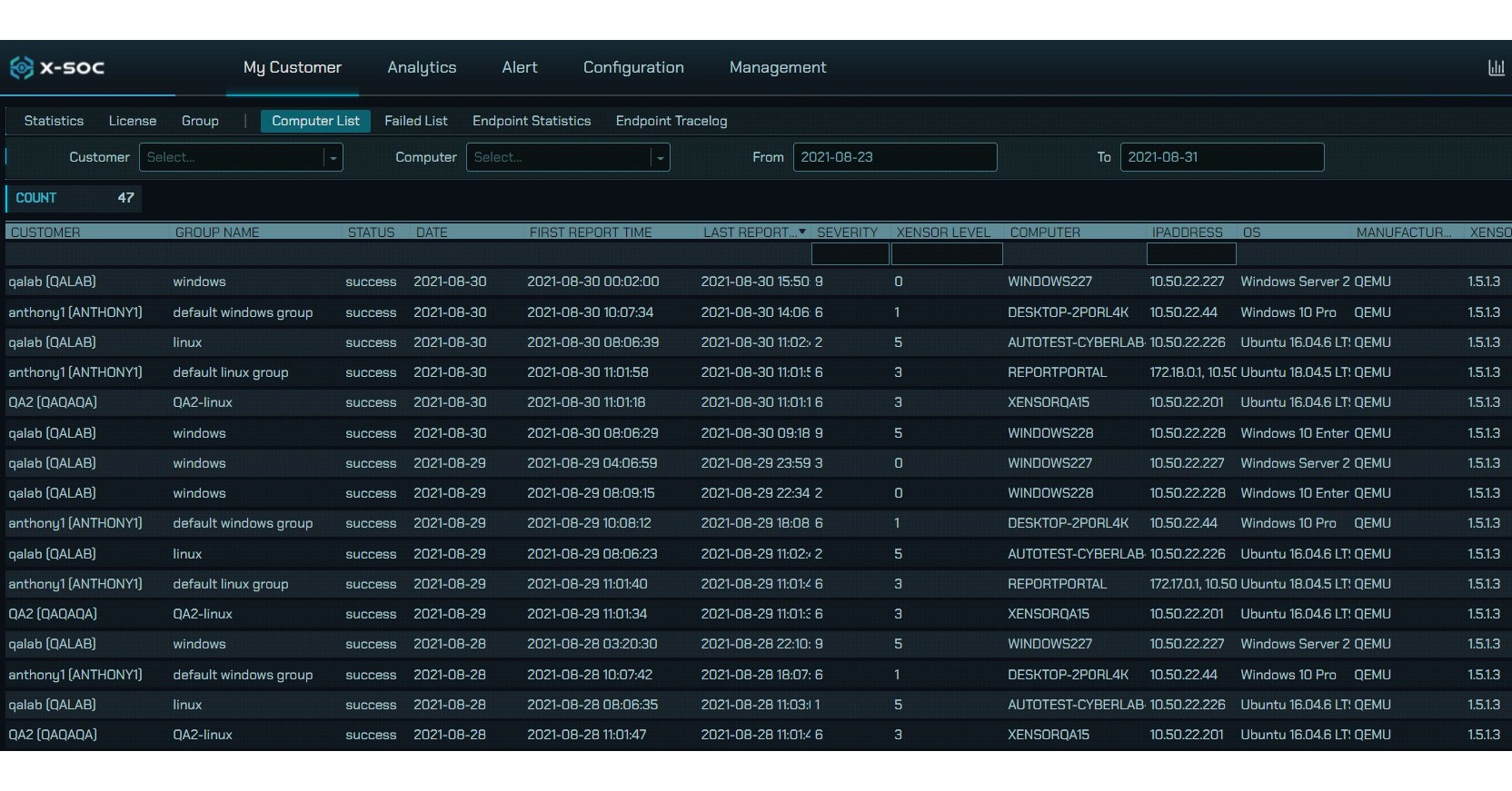The image size is (1512, 791).
Task: Click the sort arrow on Last Report column
Action: (x=802, y=232)
